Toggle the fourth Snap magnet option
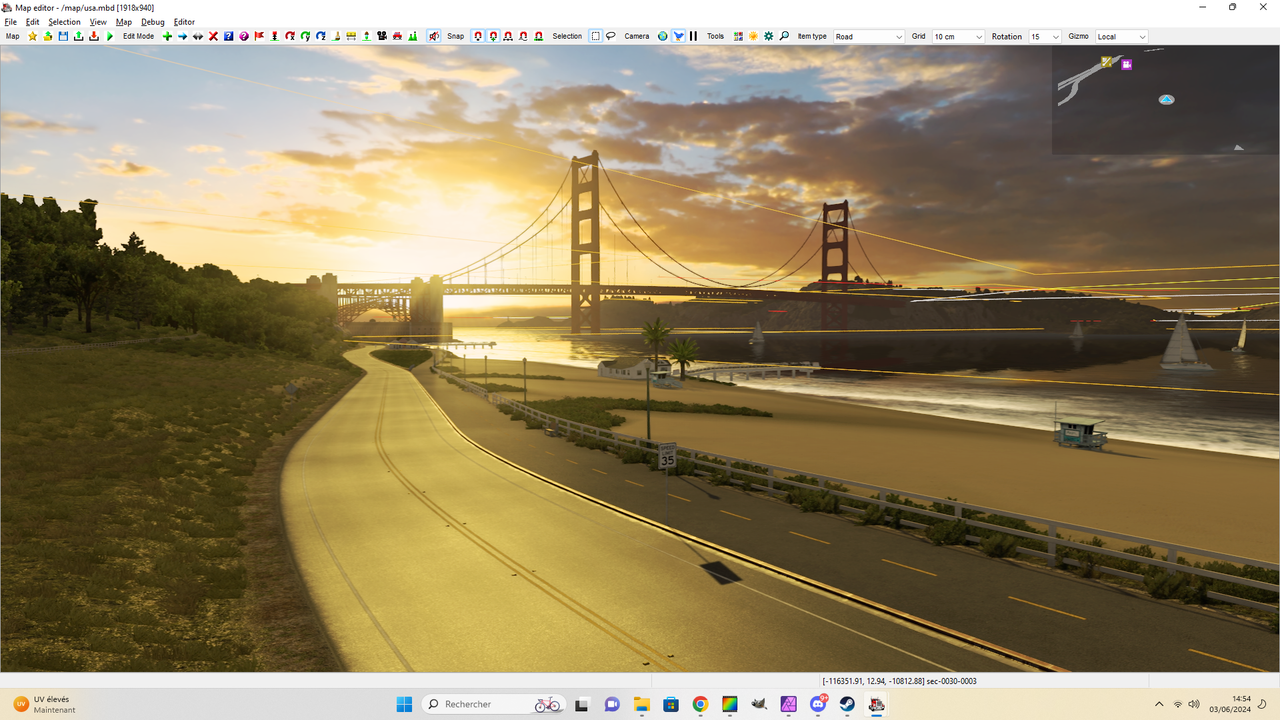 click(x=523, y=36)
